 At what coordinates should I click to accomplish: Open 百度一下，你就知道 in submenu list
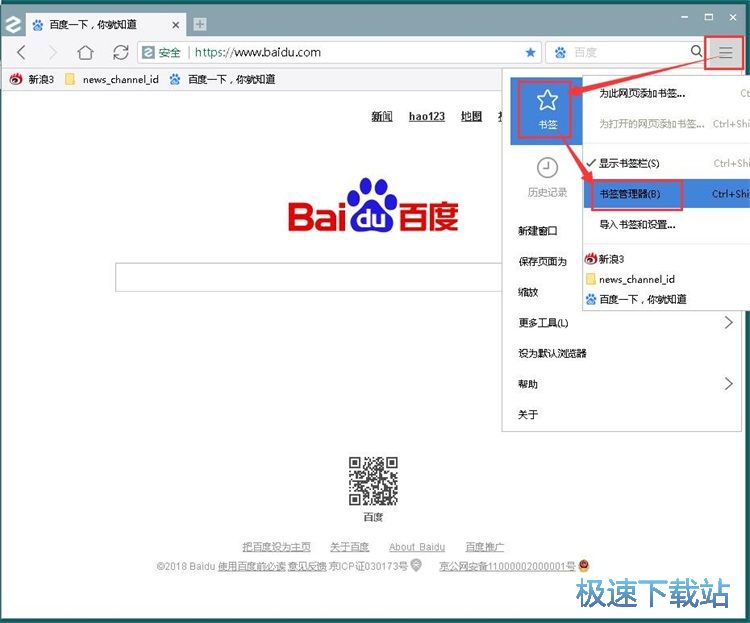pos(636,299)
